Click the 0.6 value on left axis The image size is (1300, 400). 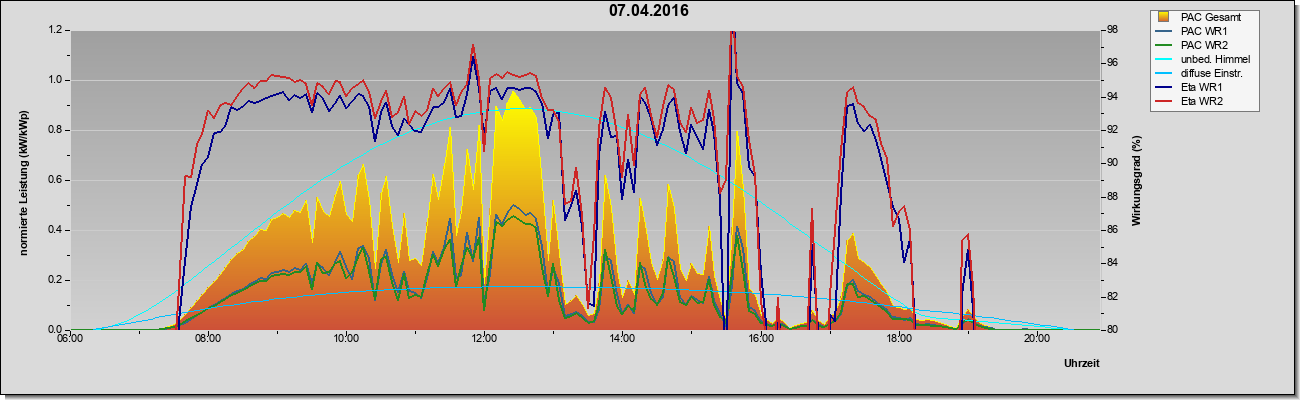(x=56, y=180)
